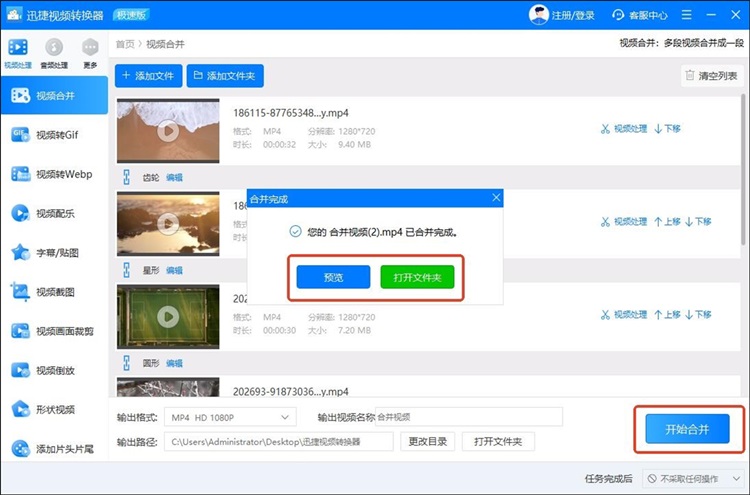Move the sunset rocks video down
Screen dimensions: 750x495
point(698,221)
